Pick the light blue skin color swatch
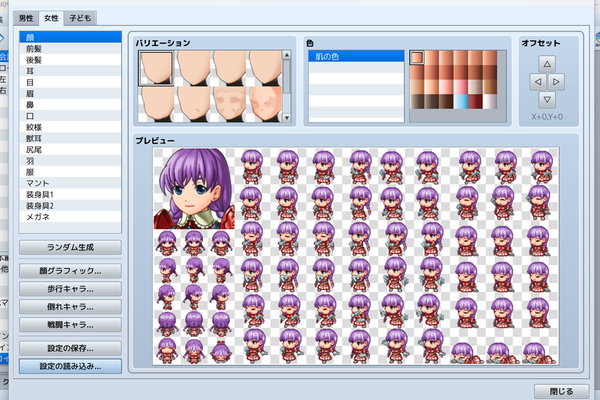This screenshot has height=400, width=600. tap(461, 101)
